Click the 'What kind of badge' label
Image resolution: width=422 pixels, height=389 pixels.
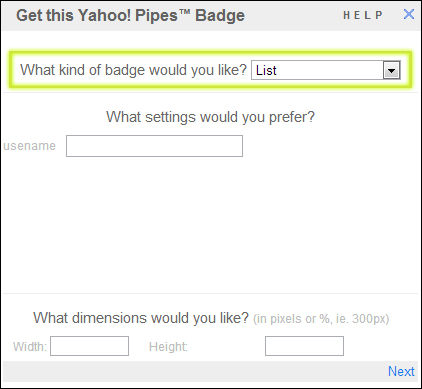(x=133, y=70)
